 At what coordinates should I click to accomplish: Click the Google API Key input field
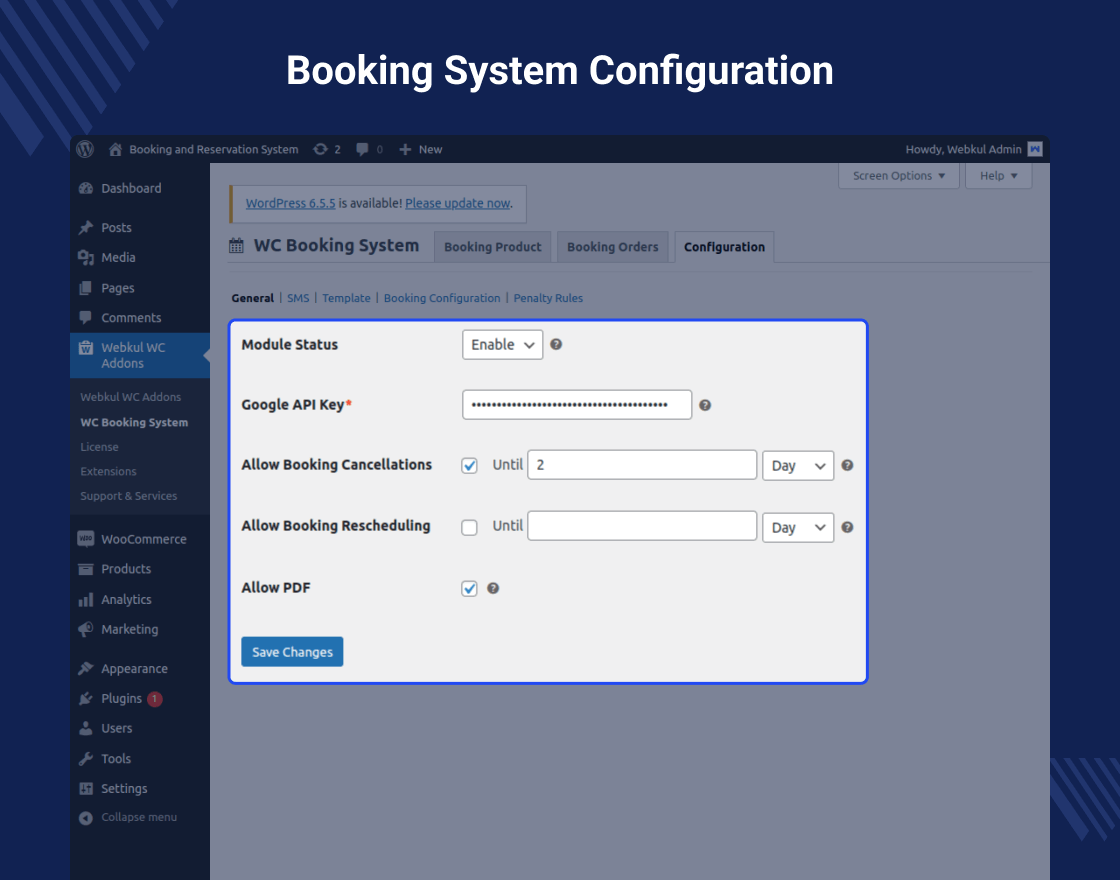coord(577,405)
